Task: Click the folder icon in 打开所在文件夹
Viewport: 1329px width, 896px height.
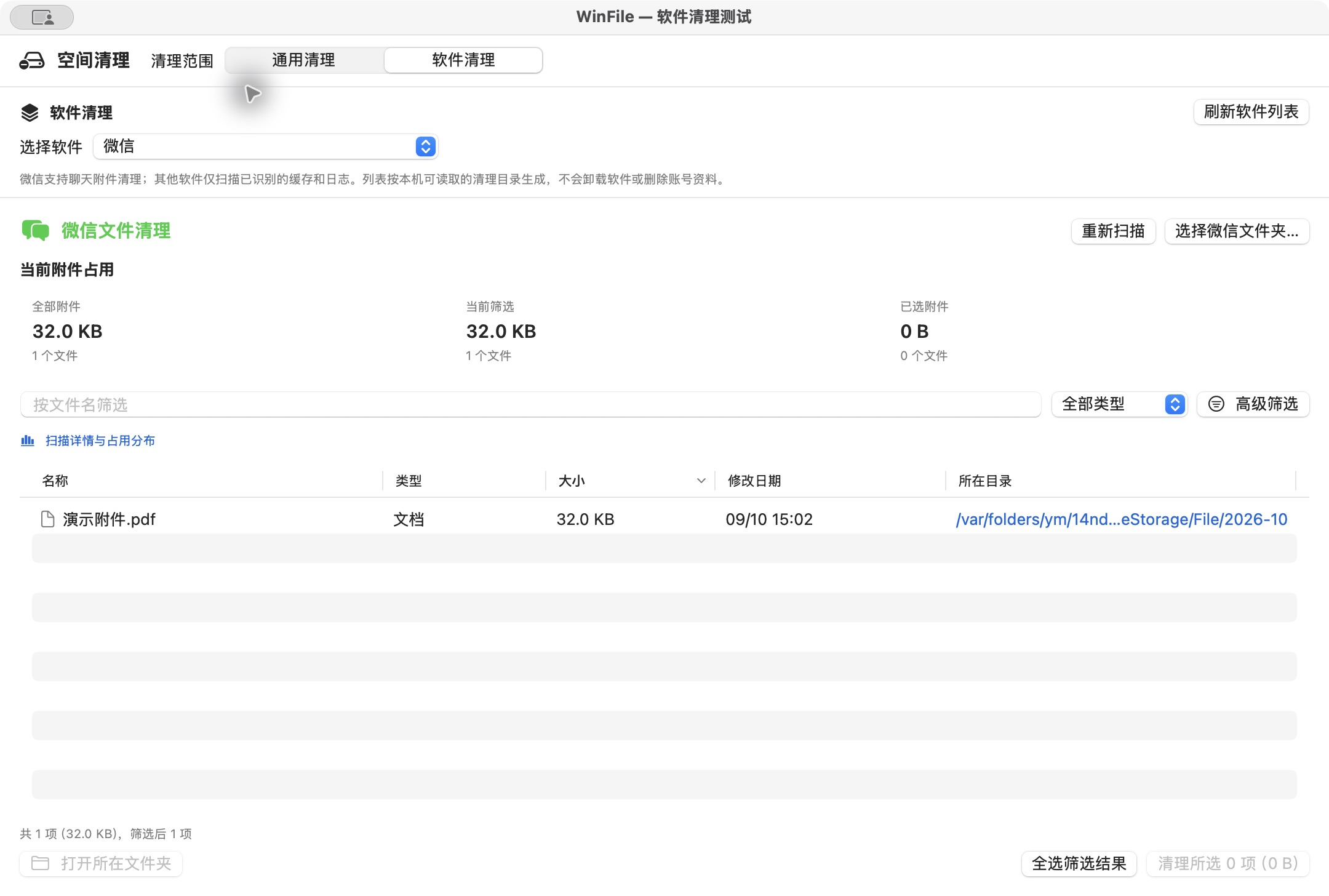Action: (x=41, y=863)
